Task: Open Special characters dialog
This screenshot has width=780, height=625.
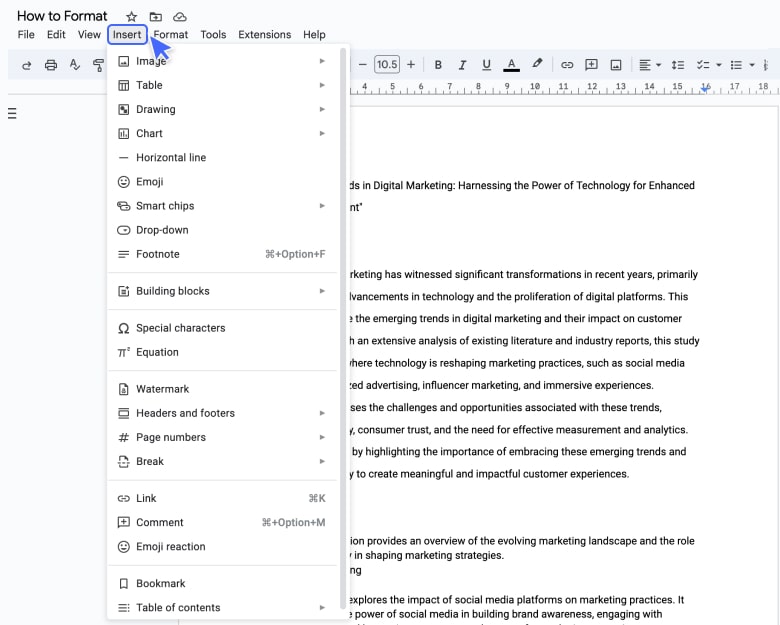Action: 222,328
